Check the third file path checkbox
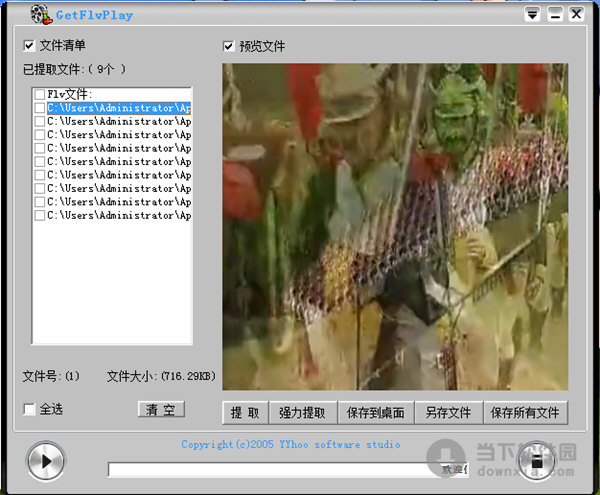 39,135
